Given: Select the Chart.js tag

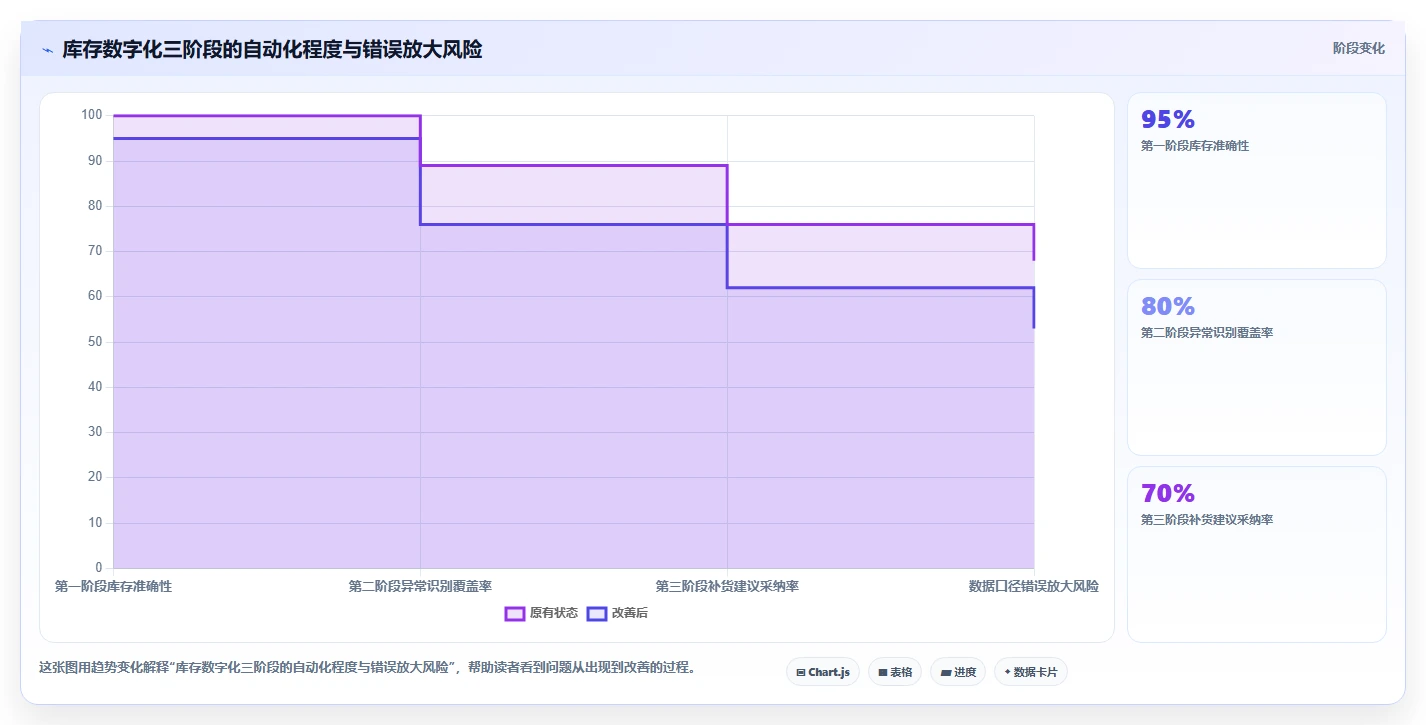Looking at the screenshot, I should (x=823, y=672).
